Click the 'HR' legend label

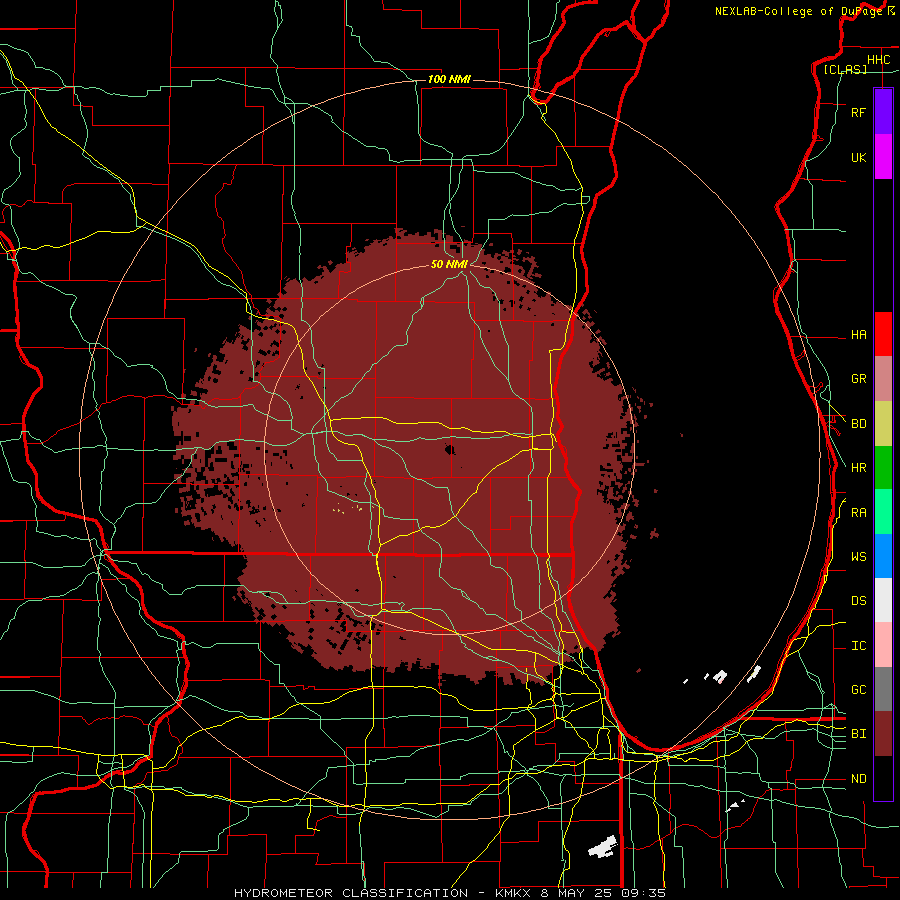[858, 468]
